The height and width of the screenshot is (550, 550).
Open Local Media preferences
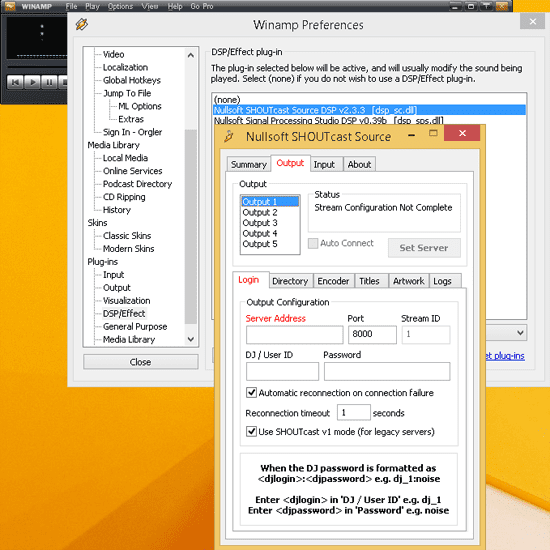(x=125, y=158)
